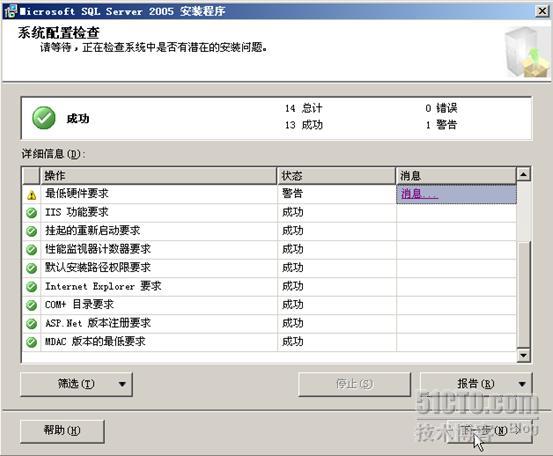This screenshot has width=553, height=456.
Task: Click the 详细信息(D): label
Action: pyautogui.click(x=54, y=154)
